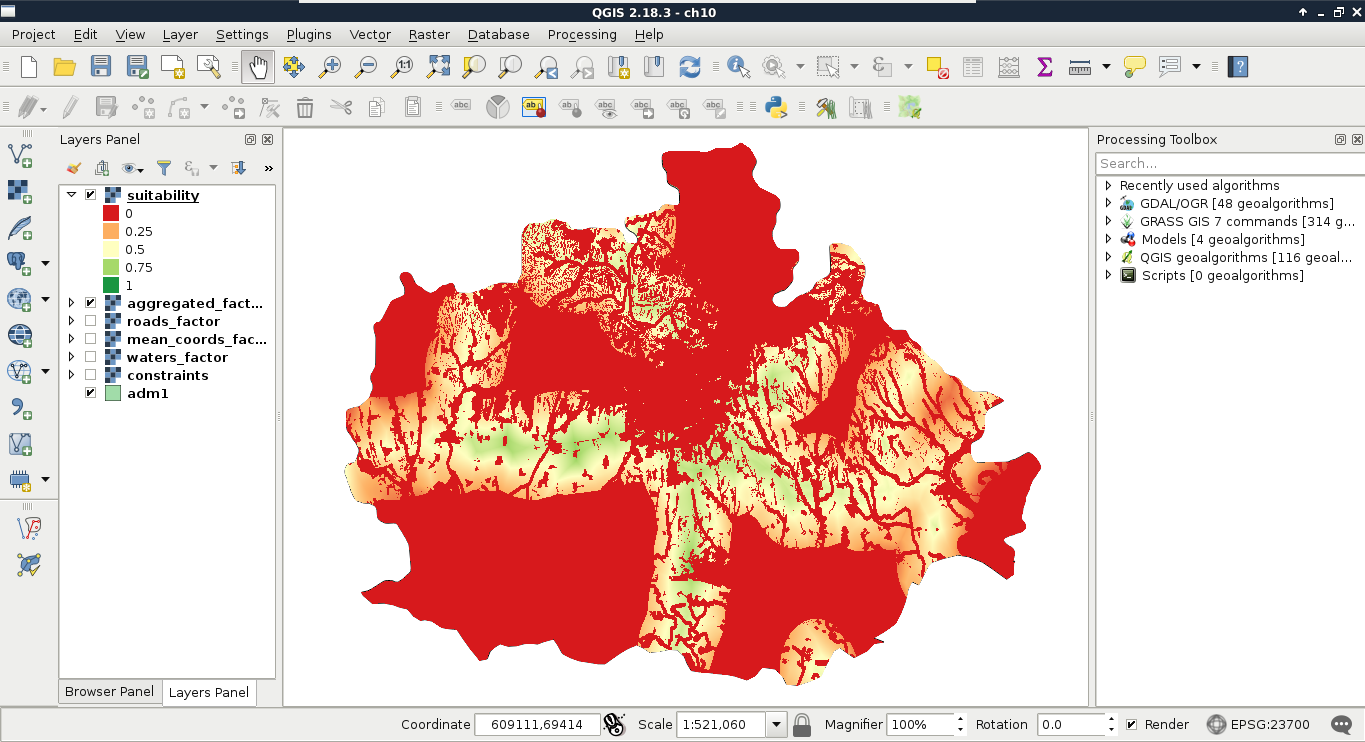1365x742 pixels.
Task: Click the Zoom In magnifier tool
Action: click(x=330, y=67)
